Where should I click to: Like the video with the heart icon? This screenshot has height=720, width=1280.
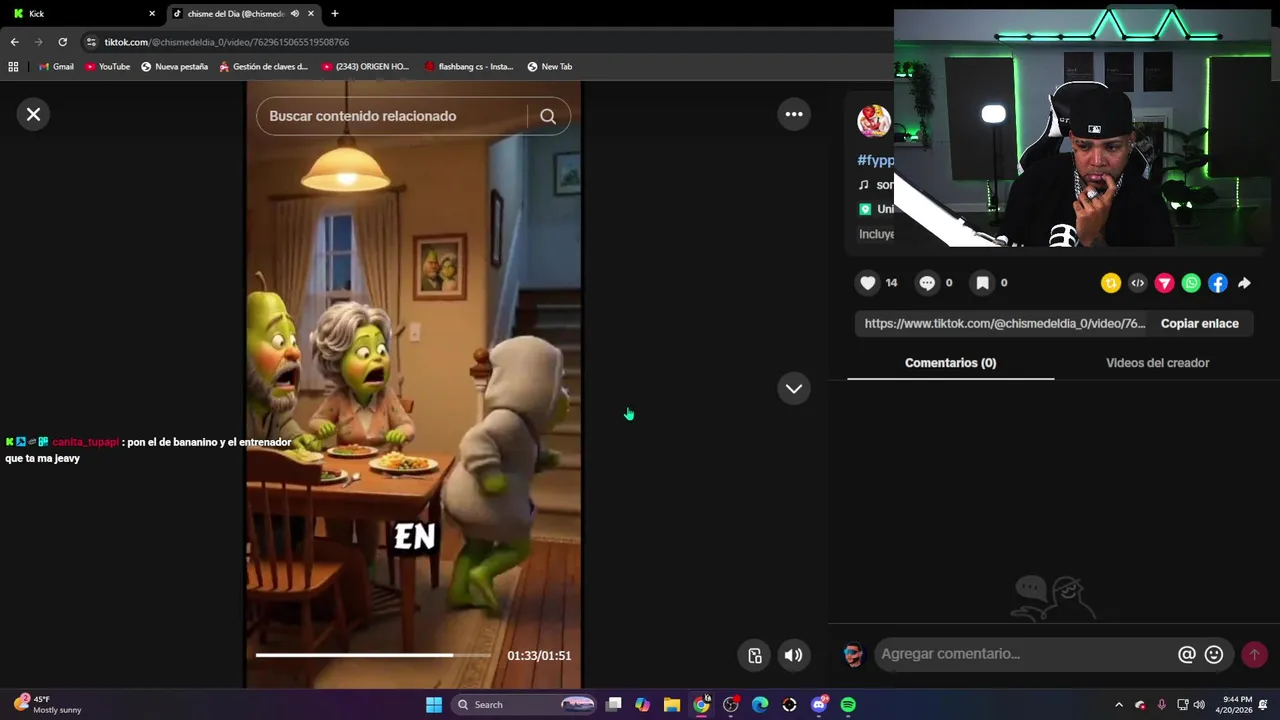pos(868,283)
